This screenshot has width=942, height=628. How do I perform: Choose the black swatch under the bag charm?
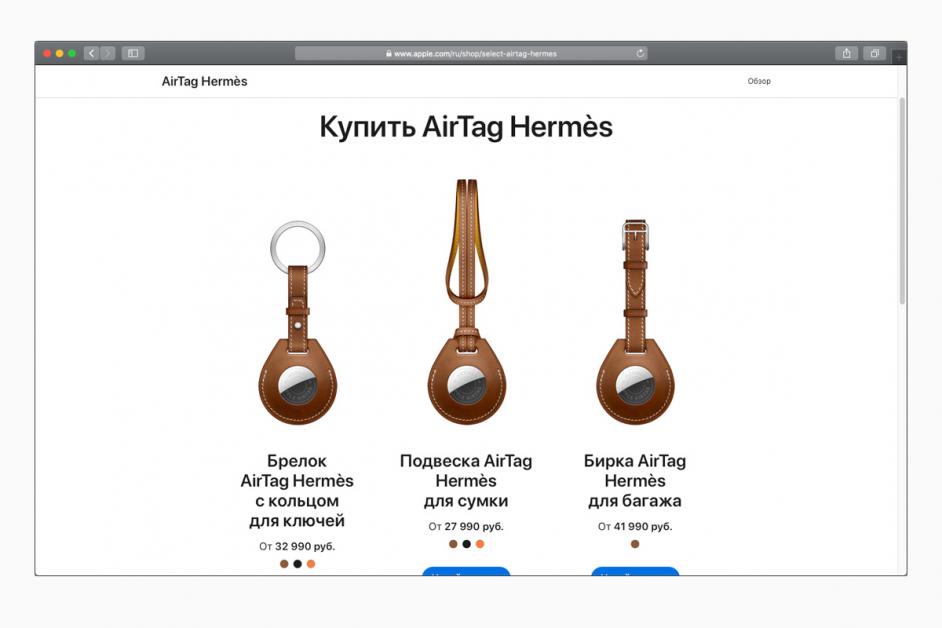pos(466,544)
